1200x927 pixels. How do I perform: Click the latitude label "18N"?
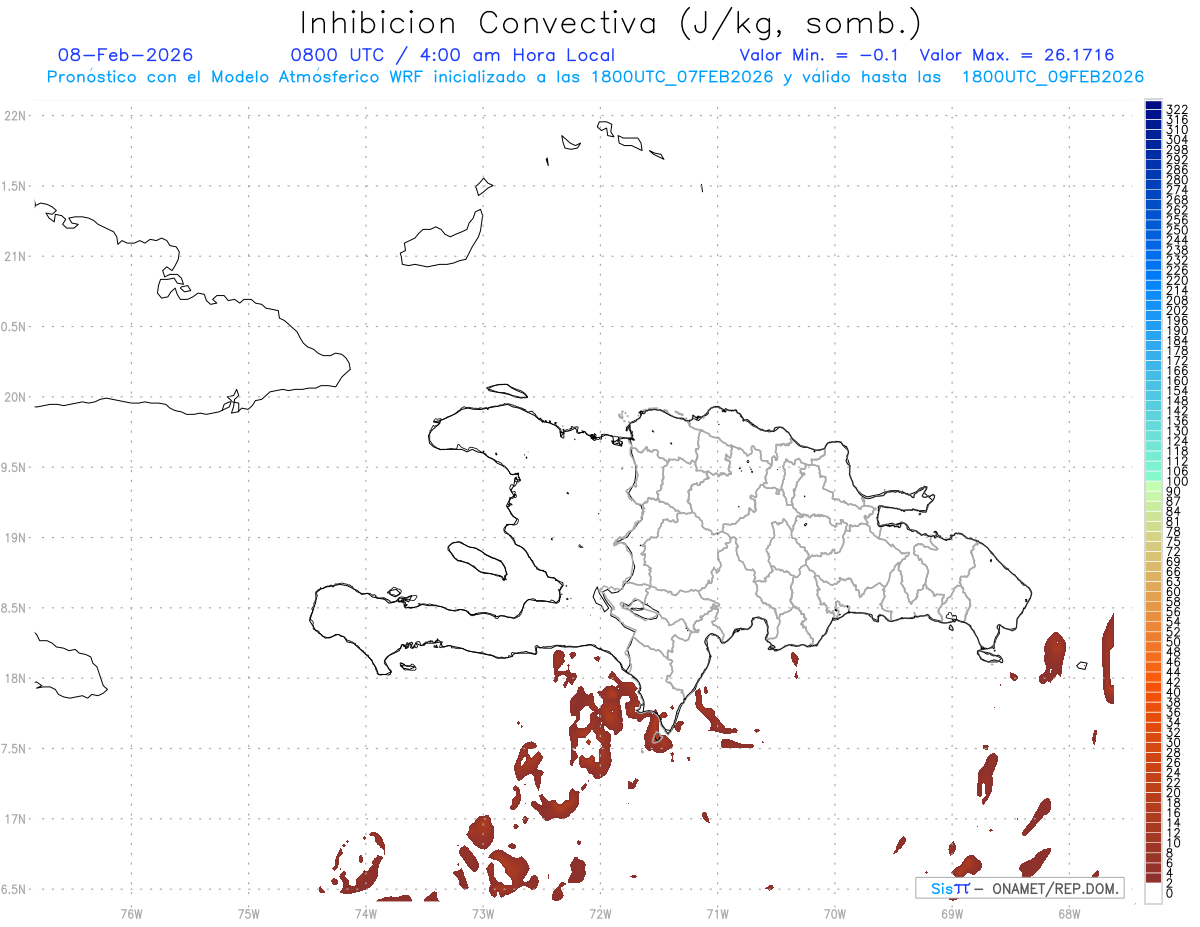click(15, 678)
